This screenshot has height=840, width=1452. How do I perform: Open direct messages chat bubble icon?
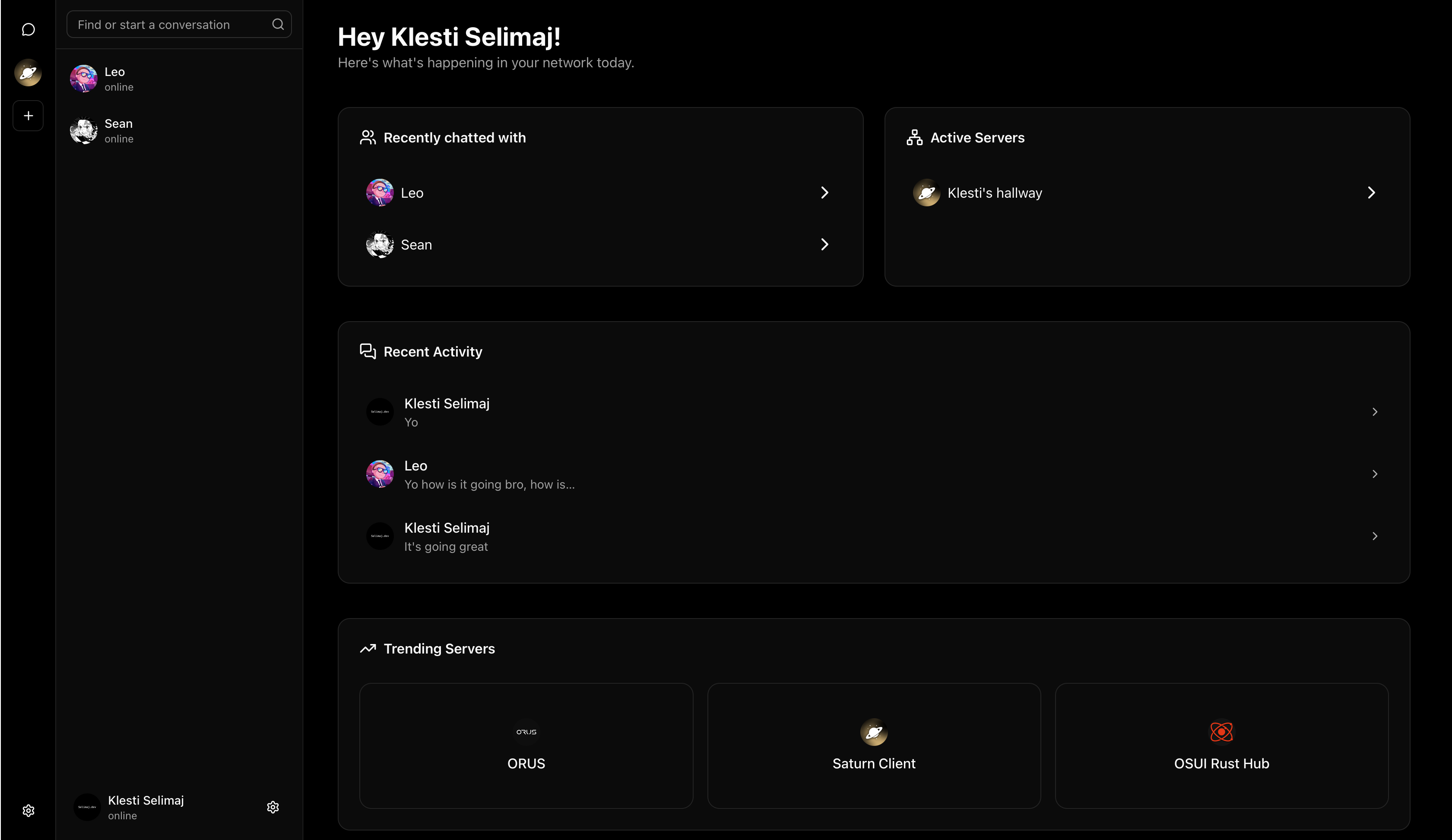point(28,29)
